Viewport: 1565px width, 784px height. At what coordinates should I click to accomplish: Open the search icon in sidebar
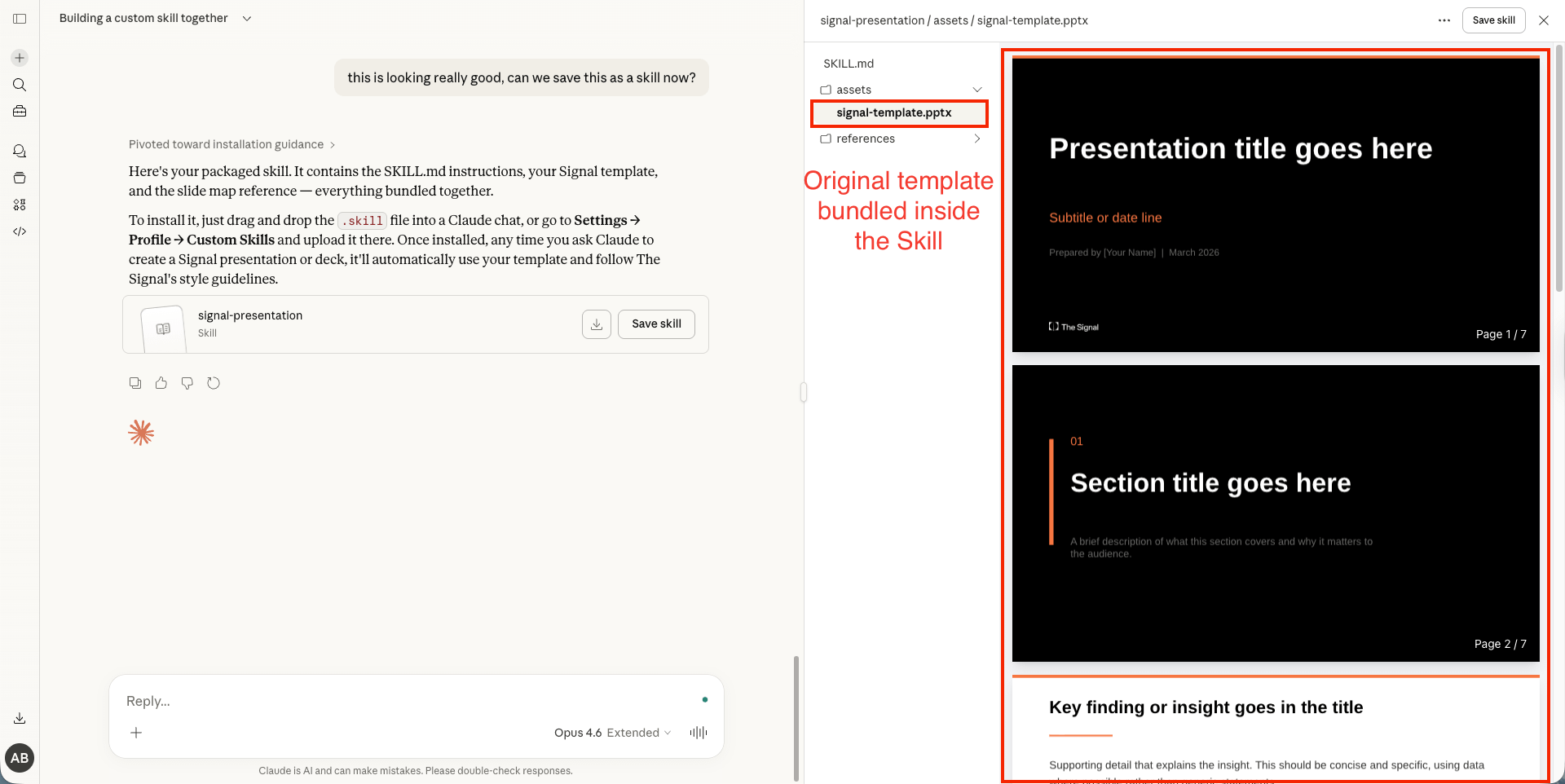pos(20,85)
